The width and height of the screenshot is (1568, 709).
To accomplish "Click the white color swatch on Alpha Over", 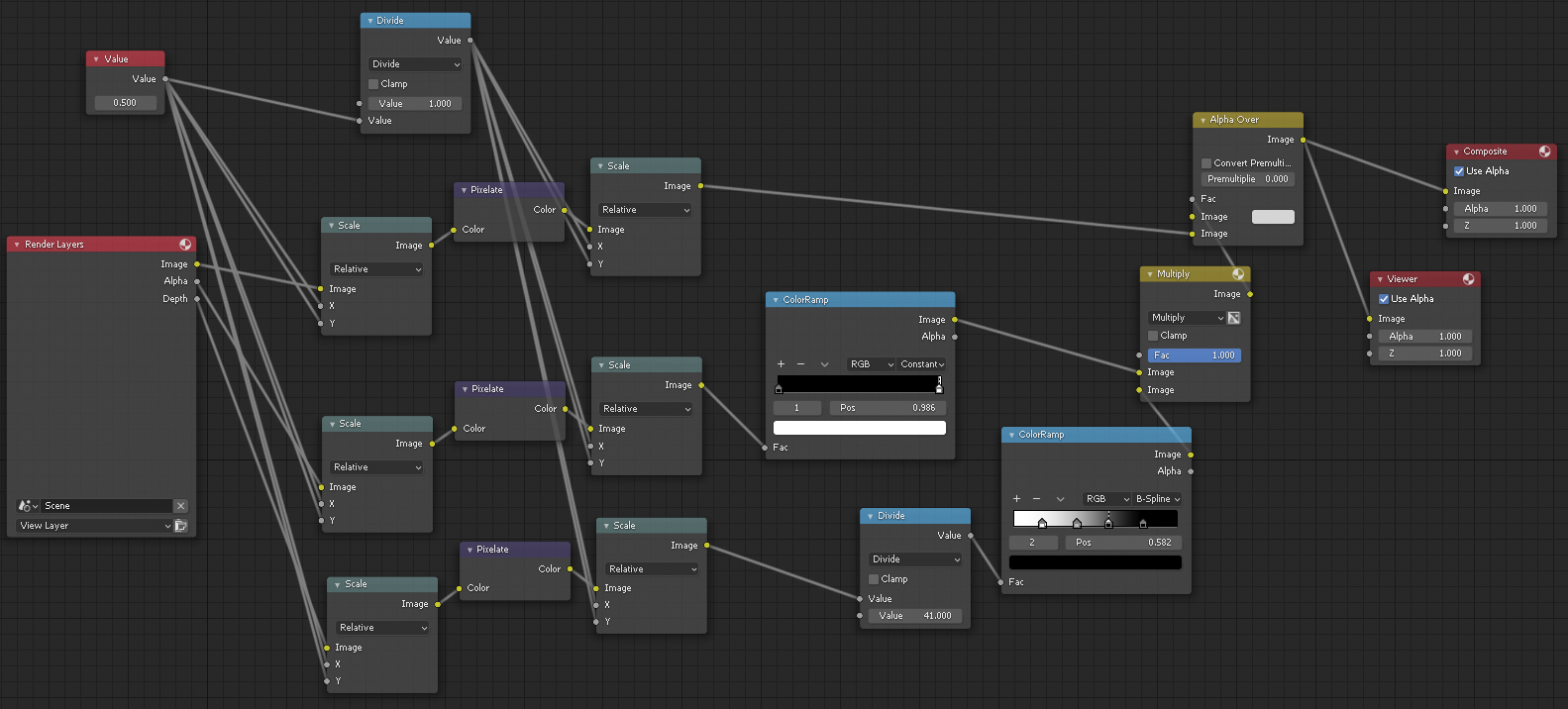I will click(x=1273, y=217).
